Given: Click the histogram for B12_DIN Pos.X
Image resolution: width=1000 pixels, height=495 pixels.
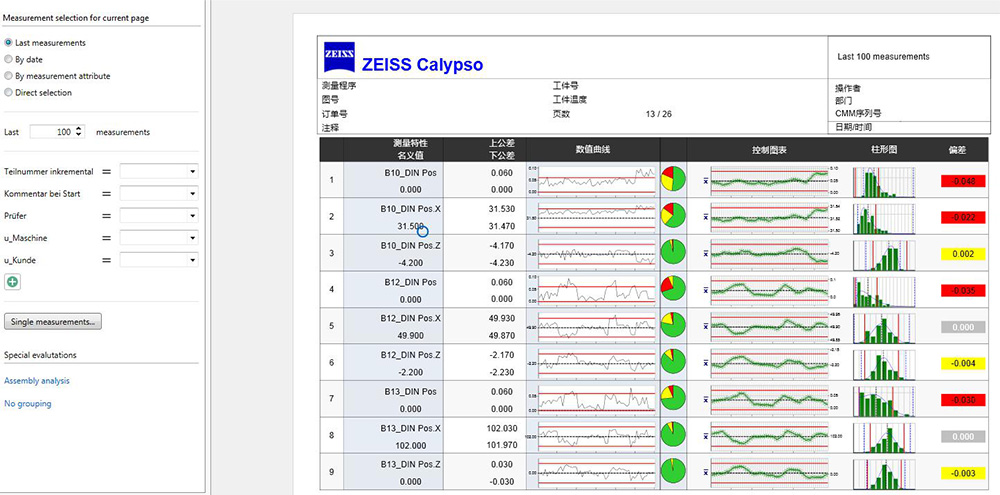Looking at the screenshot, I should pyautogui.click(x=884, y=327).
